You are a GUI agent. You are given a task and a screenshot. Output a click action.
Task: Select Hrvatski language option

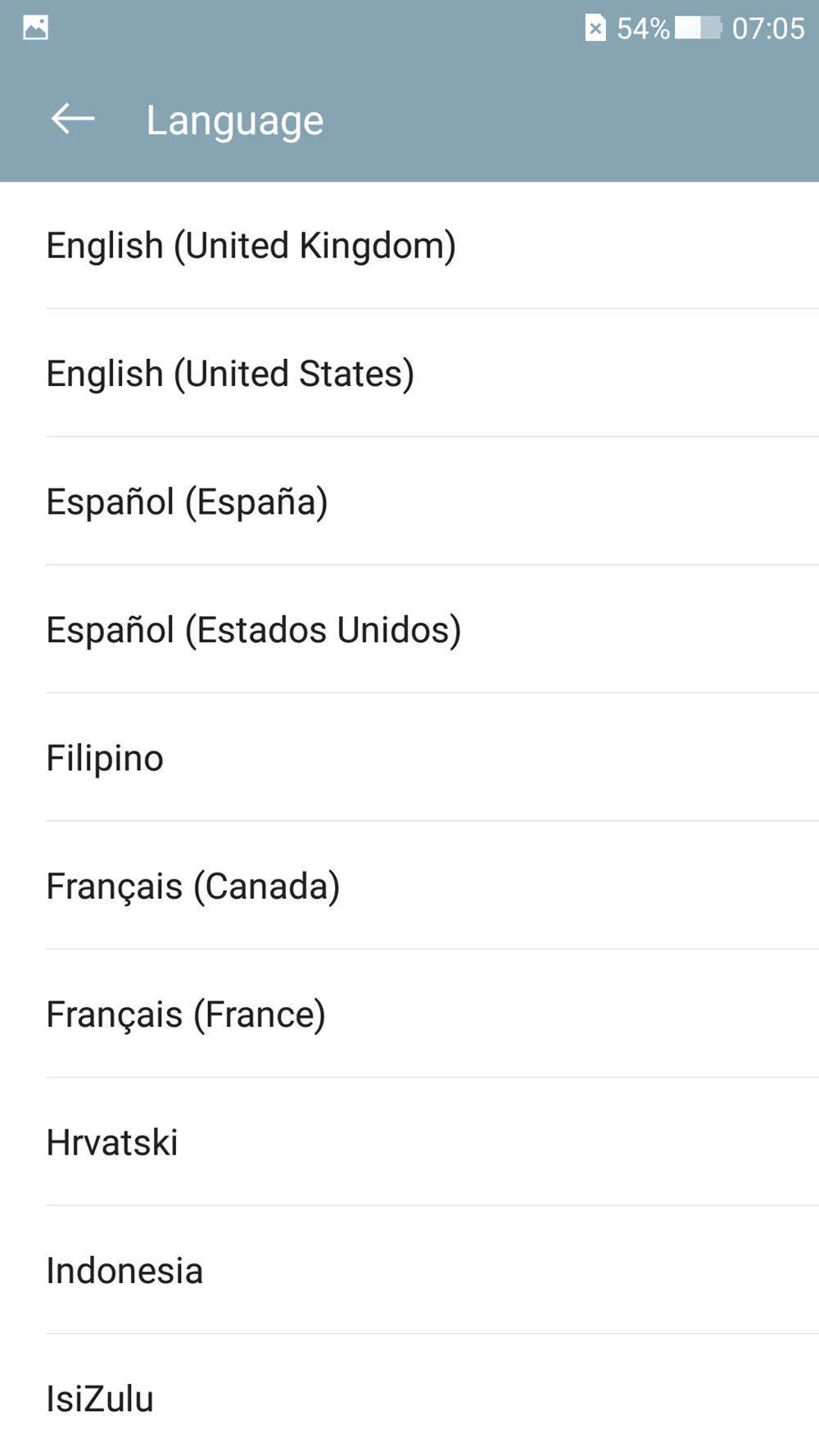(409, 1142)
